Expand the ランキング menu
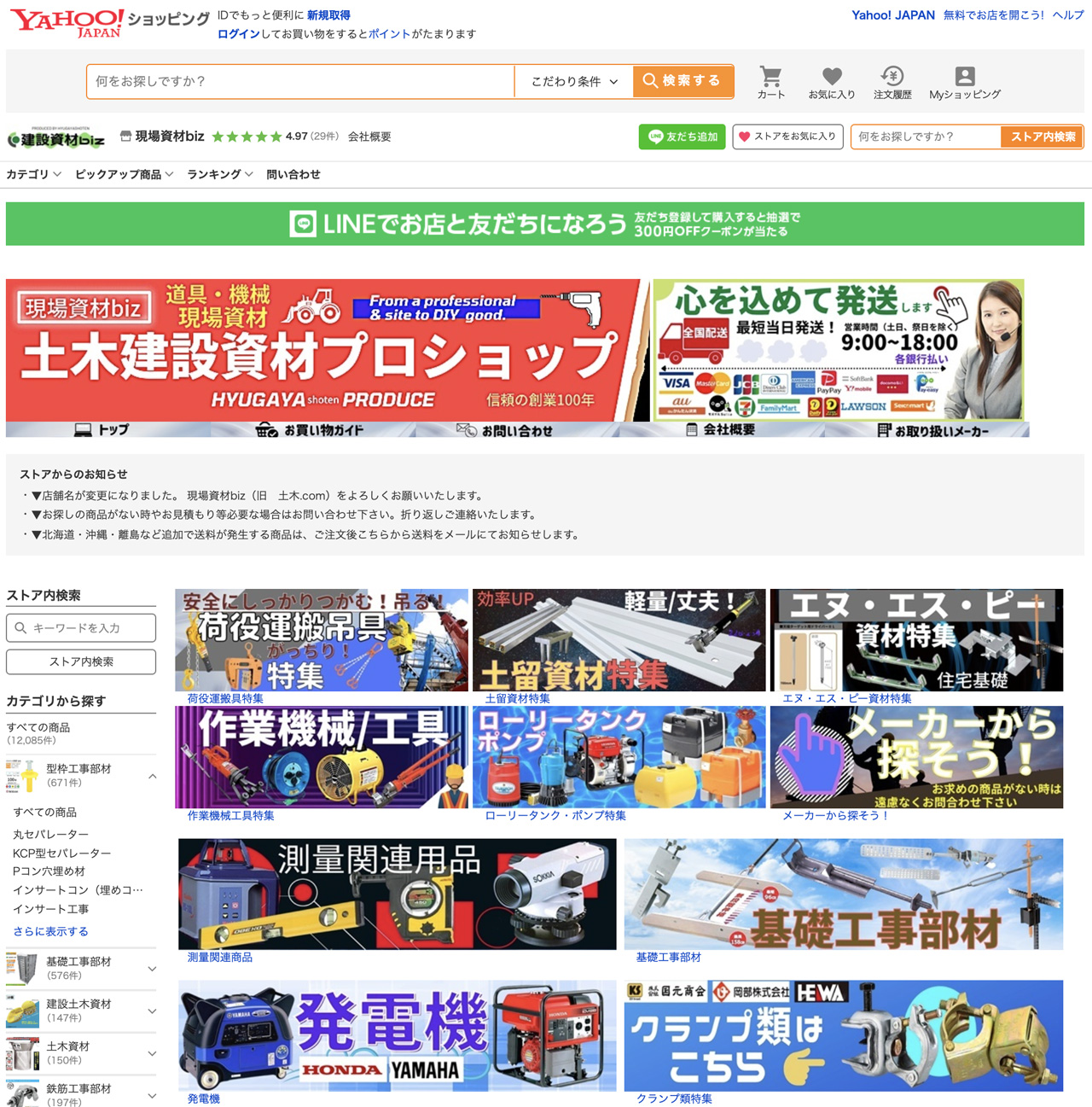Screen dimensions: 1092x1107 tap(219, 174)
